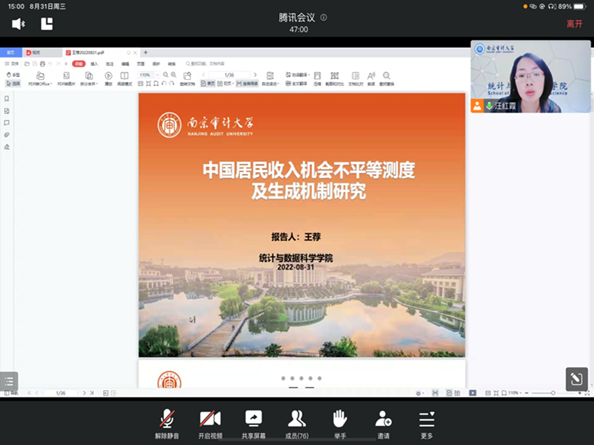The image size is (594, 445).
Task: Raise hand with 举手 icon
Action: (340, 424)
